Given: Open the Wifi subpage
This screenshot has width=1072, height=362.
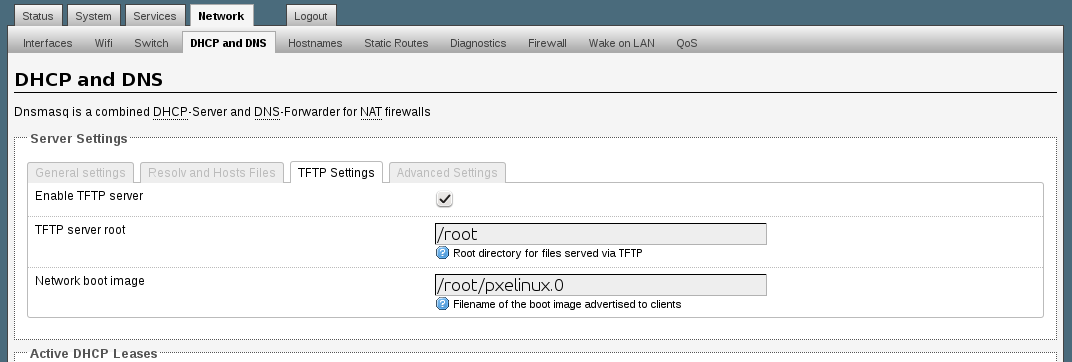Looking at the screenshot, I should 103,43.
